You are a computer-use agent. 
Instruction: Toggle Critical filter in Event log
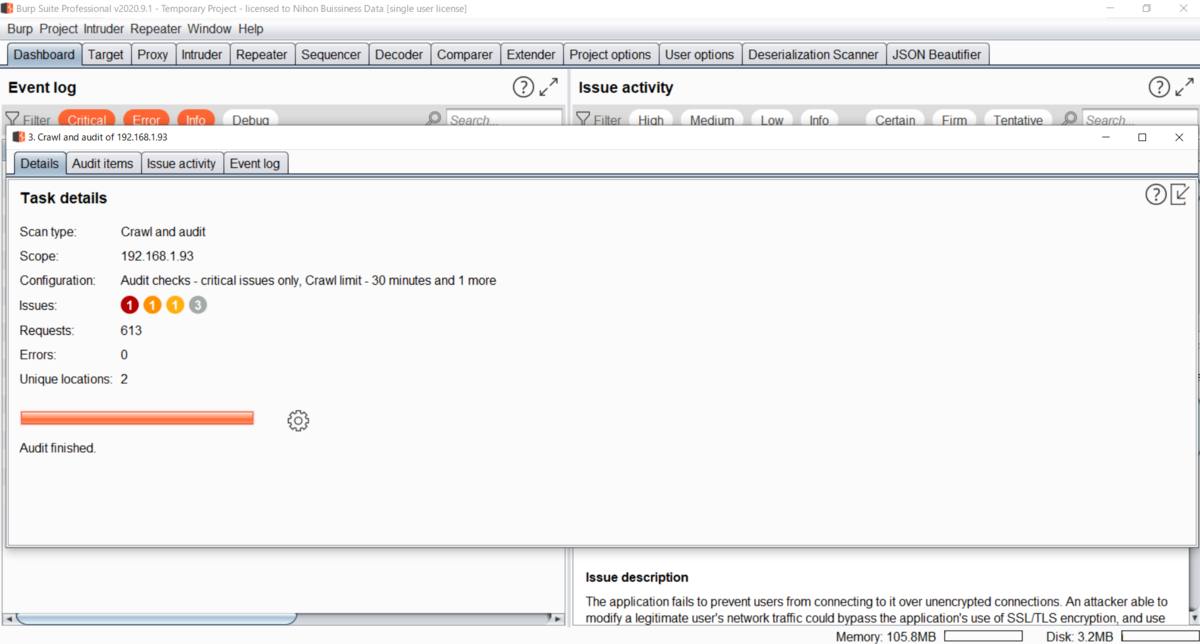87,119
